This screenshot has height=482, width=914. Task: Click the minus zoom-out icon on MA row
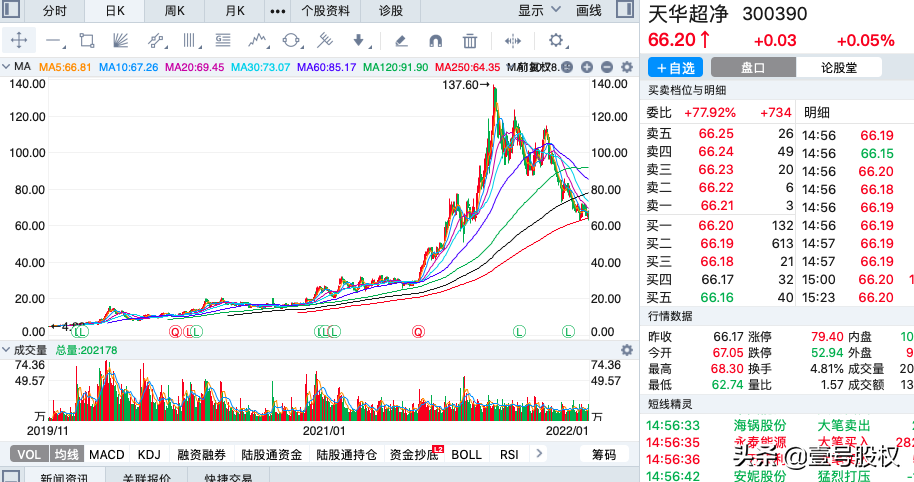pyautogui.click(x=607, y=67)
